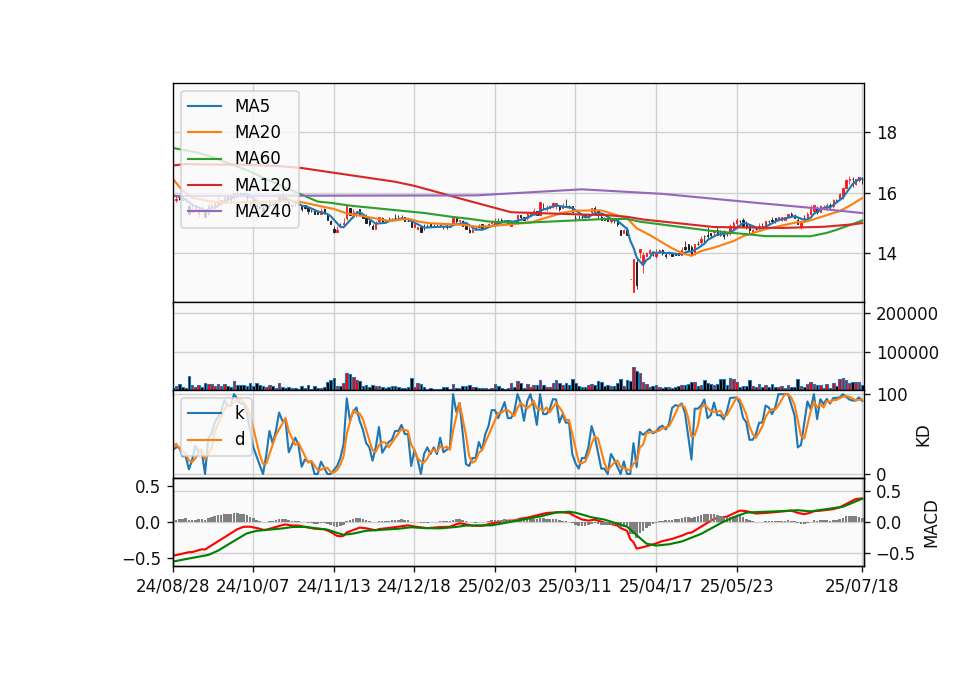Click the purple MA240 legend line sample

[204, 212]
